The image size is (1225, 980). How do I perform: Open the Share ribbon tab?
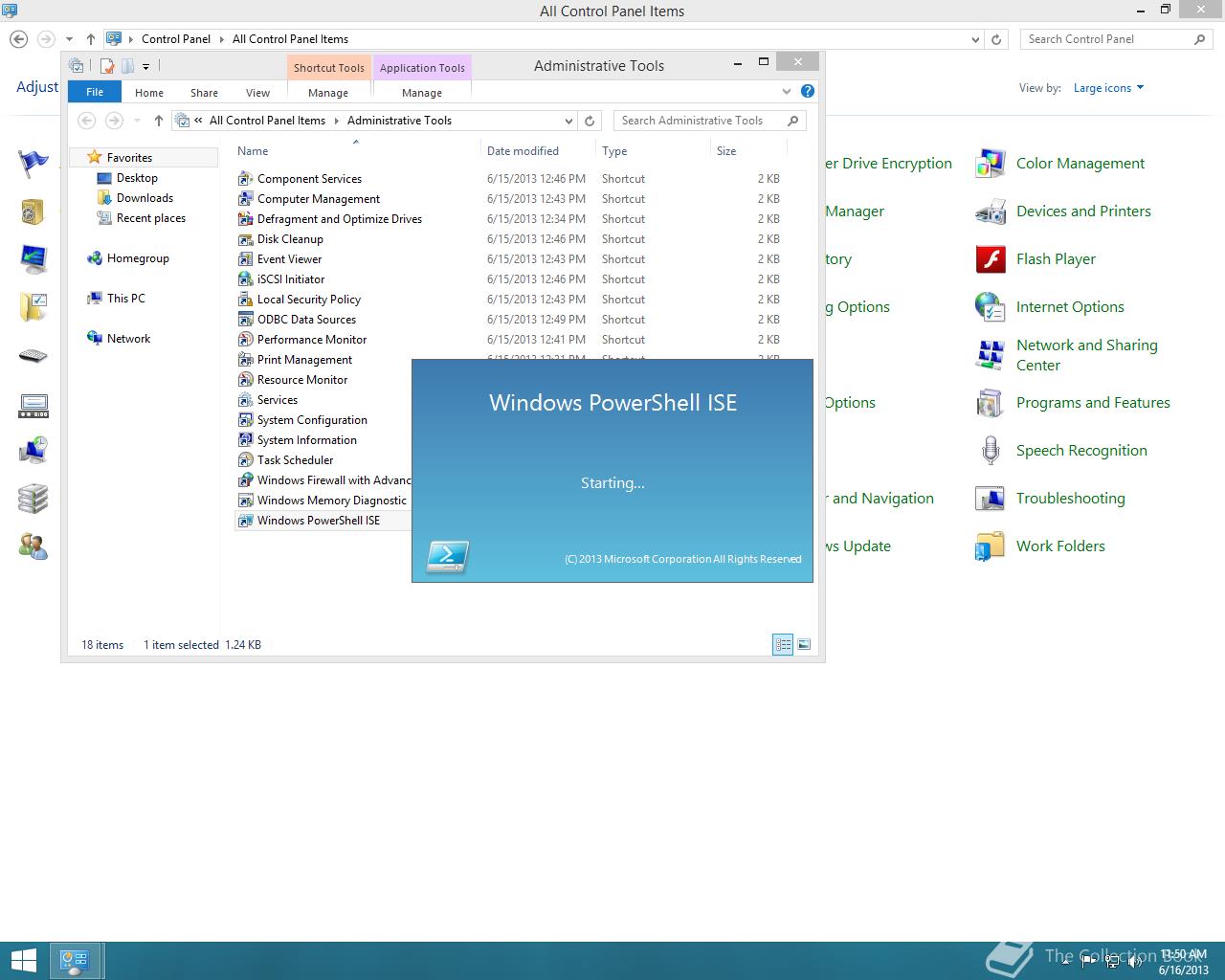tap(204, 93)
